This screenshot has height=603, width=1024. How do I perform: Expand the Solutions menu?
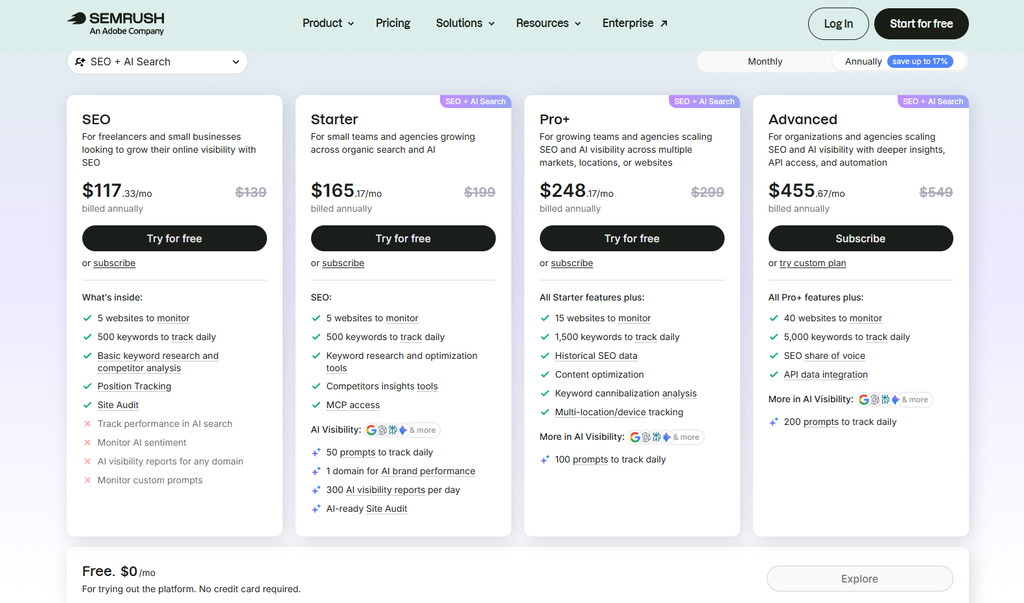coord(465,23)
